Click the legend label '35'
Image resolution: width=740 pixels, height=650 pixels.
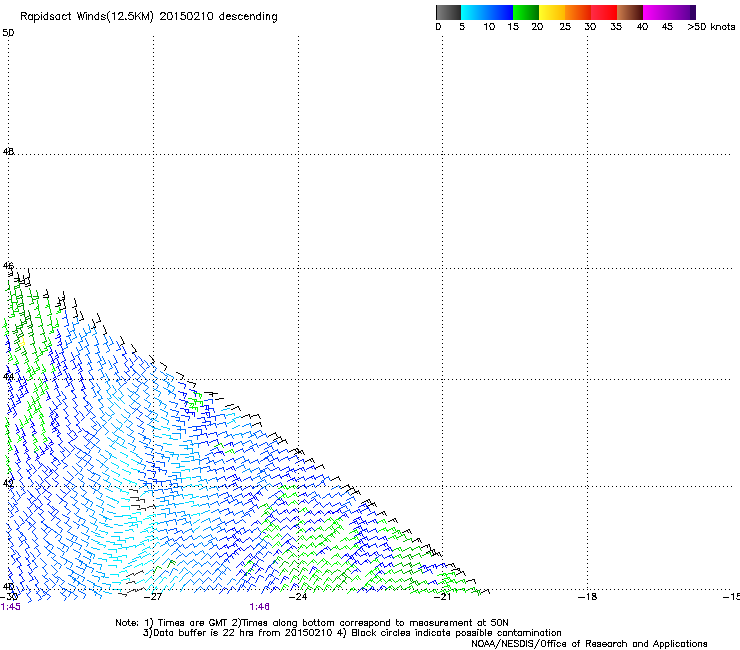click(x=616, y=27)
